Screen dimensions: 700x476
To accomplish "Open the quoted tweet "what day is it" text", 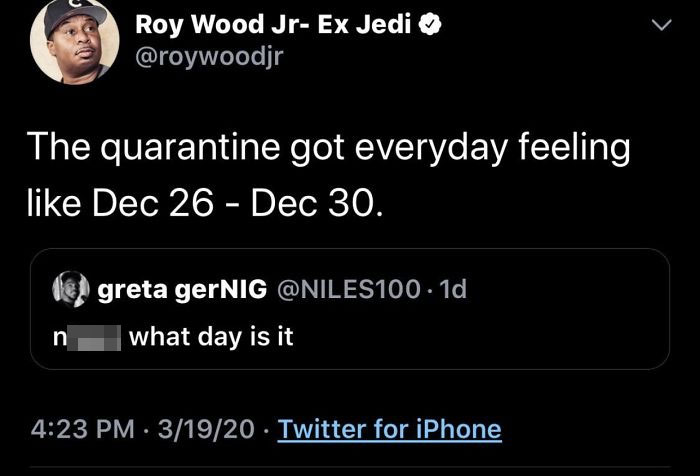I will coord(211,337).
